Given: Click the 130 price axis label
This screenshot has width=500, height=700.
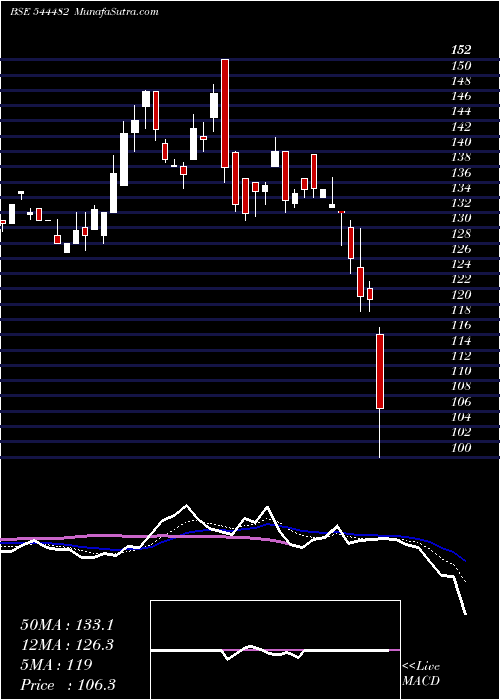Looking at the screenshot, I should coord(461,218).
